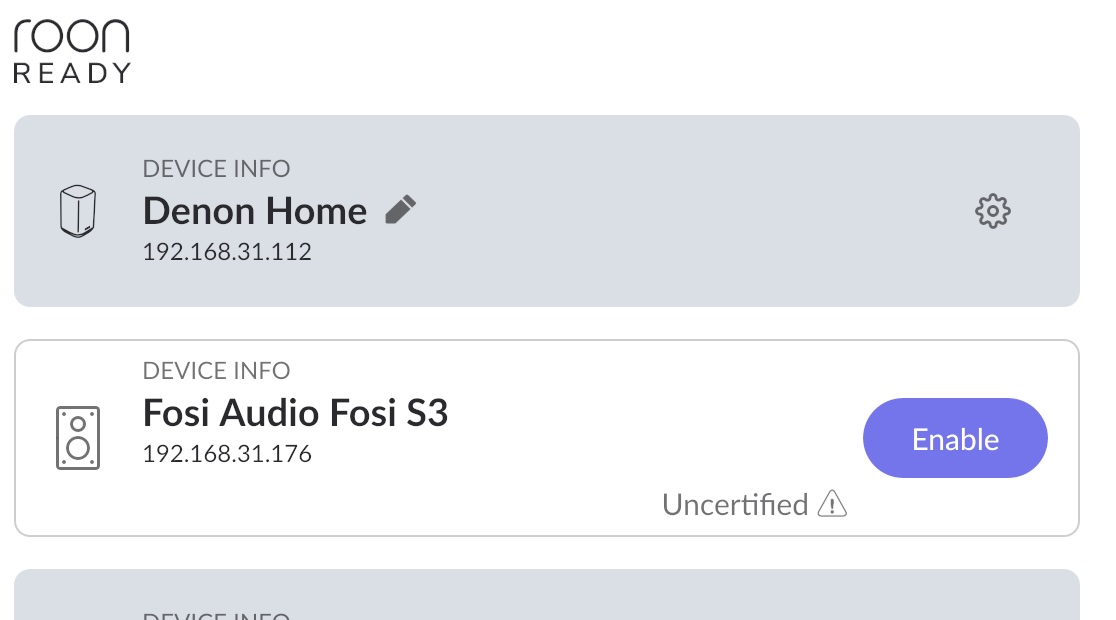Click the Denon Home speaker device icon

tap(77, 210)
